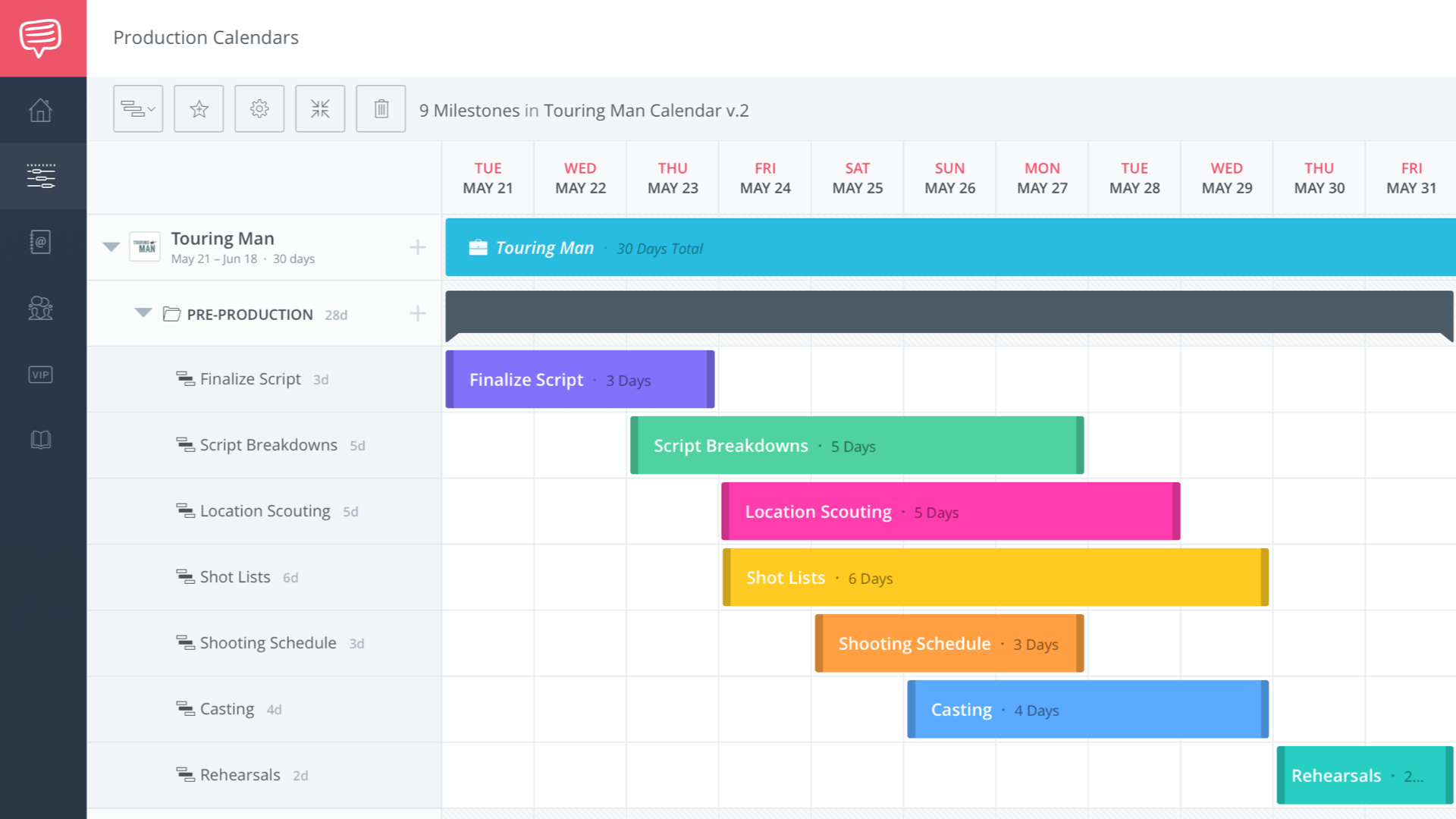
Task: Select the Script Breakdowns task bar
Action: click(x=857, y=445)
